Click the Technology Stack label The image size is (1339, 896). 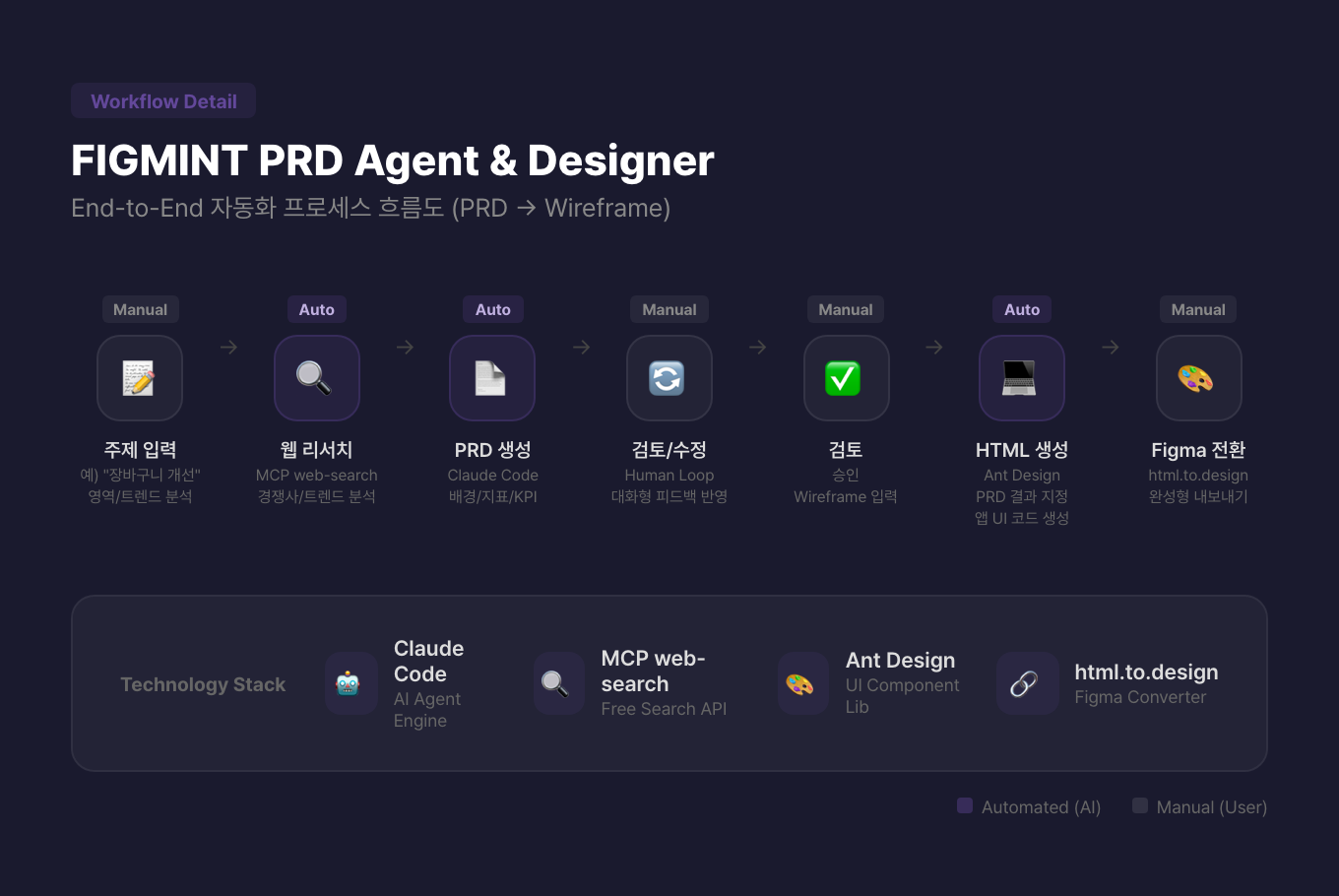click(203, 684)
